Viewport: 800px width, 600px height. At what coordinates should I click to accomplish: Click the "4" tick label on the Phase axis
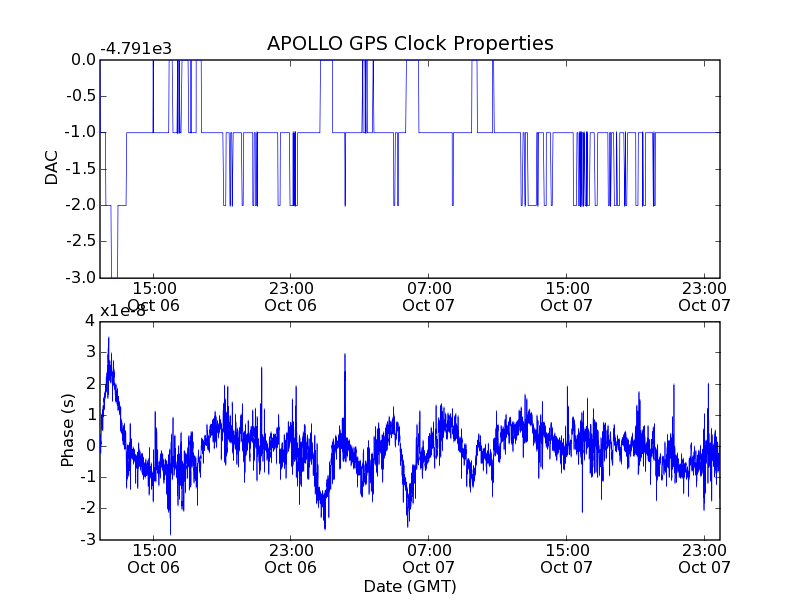91,321
